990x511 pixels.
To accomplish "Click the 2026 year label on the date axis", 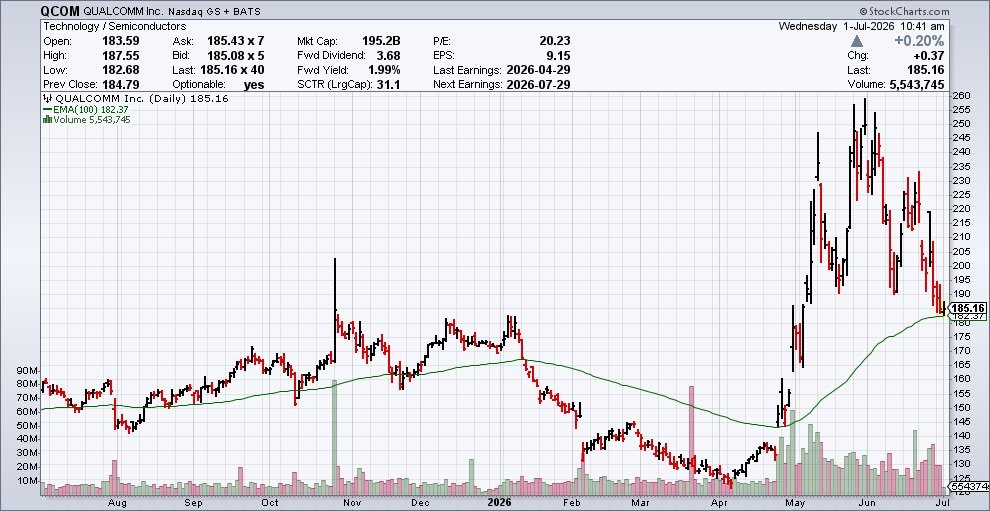I will click(x=499, y=503).
